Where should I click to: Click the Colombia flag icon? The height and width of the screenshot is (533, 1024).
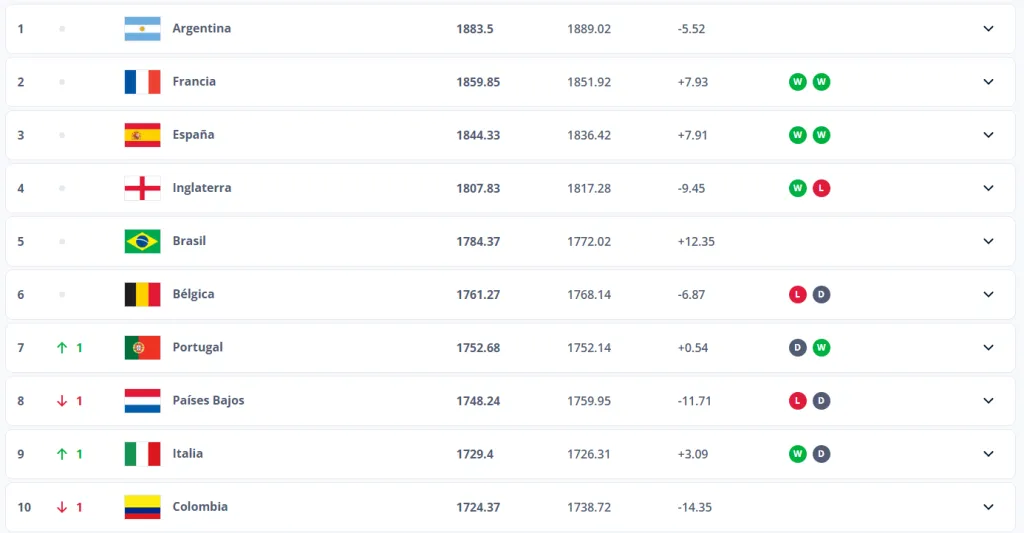142,507
